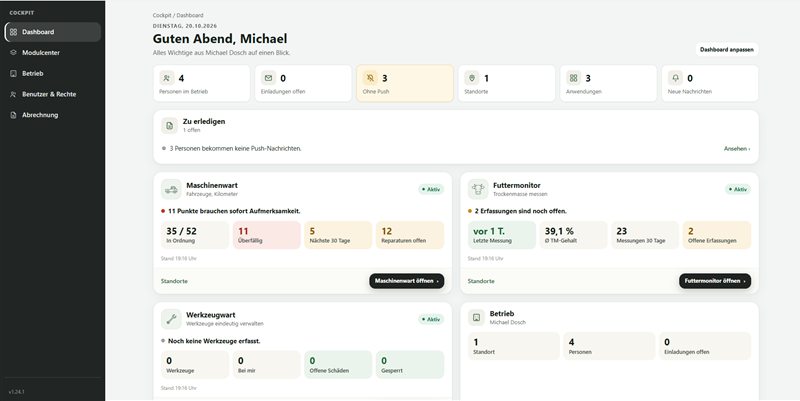Select the Gesperrt tile
This screenshot has width=800, height=401.
(x=410, y=365)
